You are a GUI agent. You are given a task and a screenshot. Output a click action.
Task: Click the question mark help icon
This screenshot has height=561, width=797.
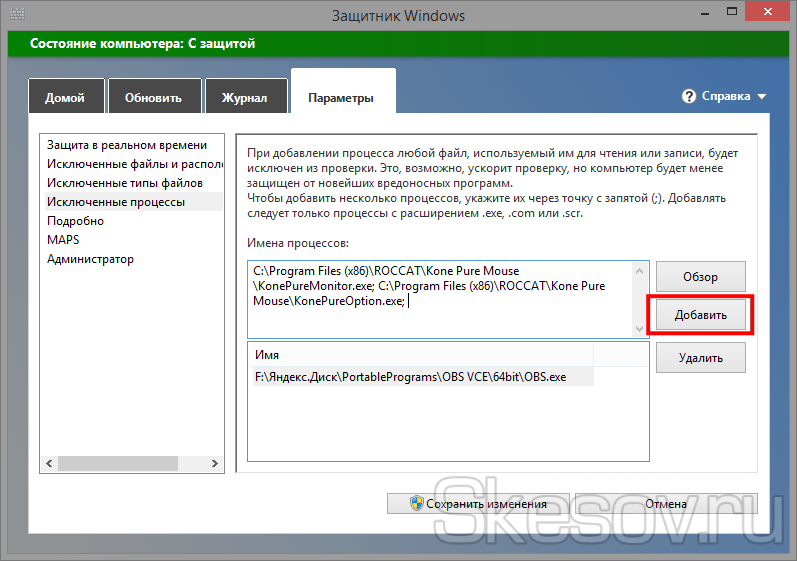click(x=689, y=97)
